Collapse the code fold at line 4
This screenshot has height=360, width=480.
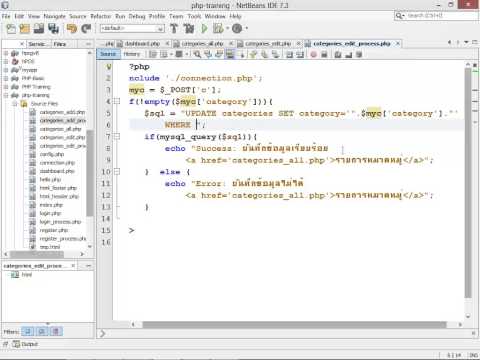click(x=117, y=101)
